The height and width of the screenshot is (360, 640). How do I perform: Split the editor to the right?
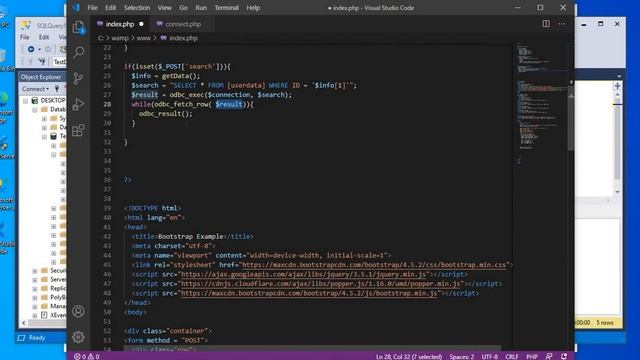pyautogui.click(x=546, y=24)
